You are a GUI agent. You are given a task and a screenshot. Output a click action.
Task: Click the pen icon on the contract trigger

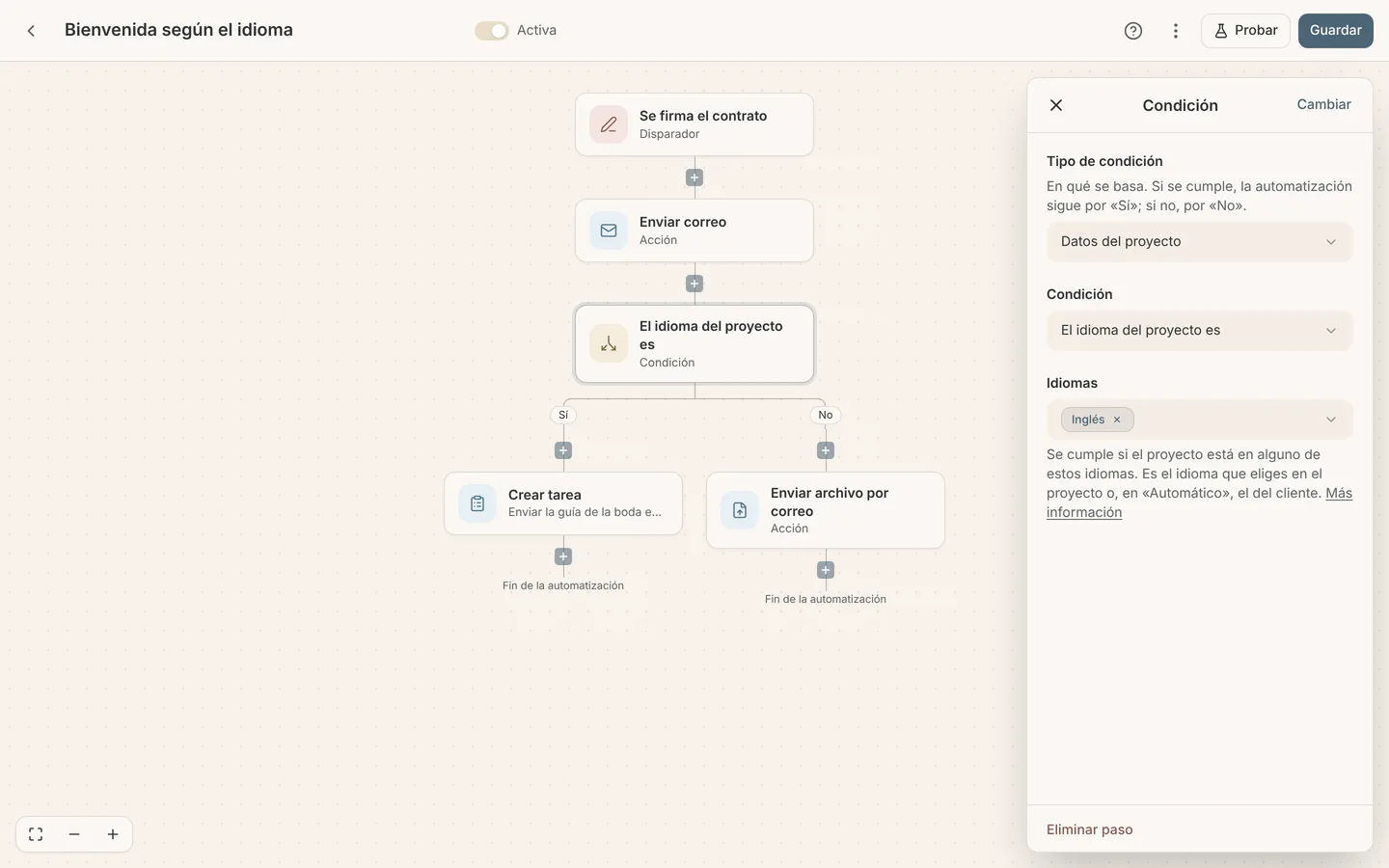[x=609, y=124]
